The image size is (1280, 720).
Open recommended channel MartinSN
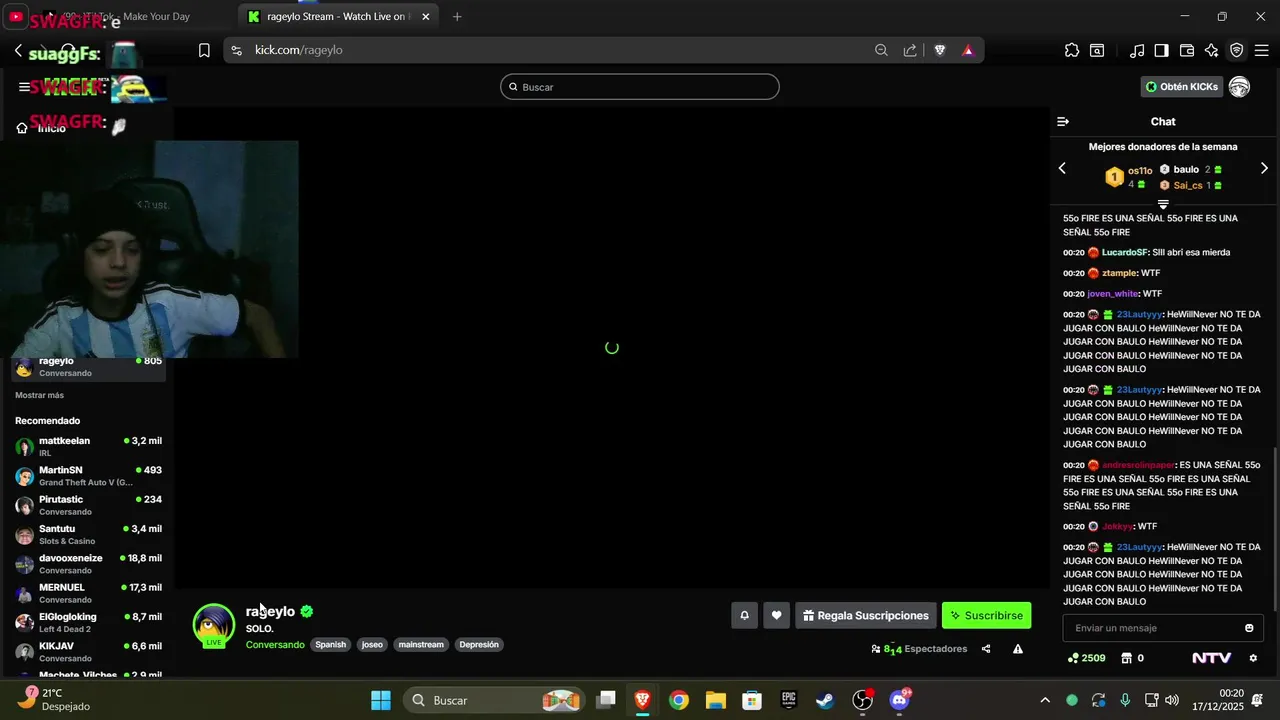(88, 476)
